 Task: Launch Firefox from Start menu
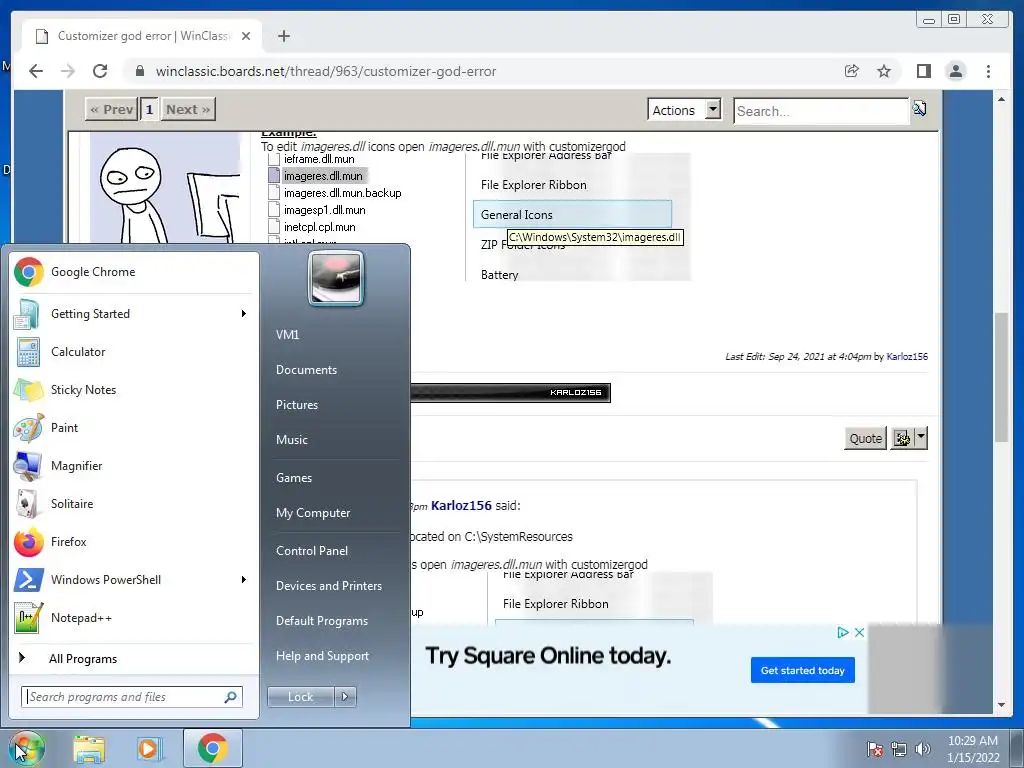134,541
